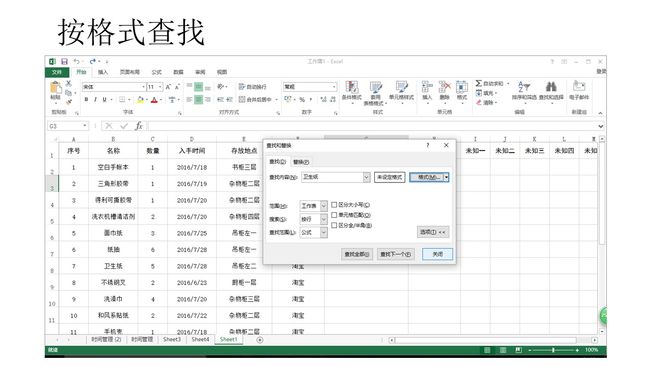The width and height of the screenshot is (650, 366).
Task: Open Format as Table styles
Action: point(375,93)
